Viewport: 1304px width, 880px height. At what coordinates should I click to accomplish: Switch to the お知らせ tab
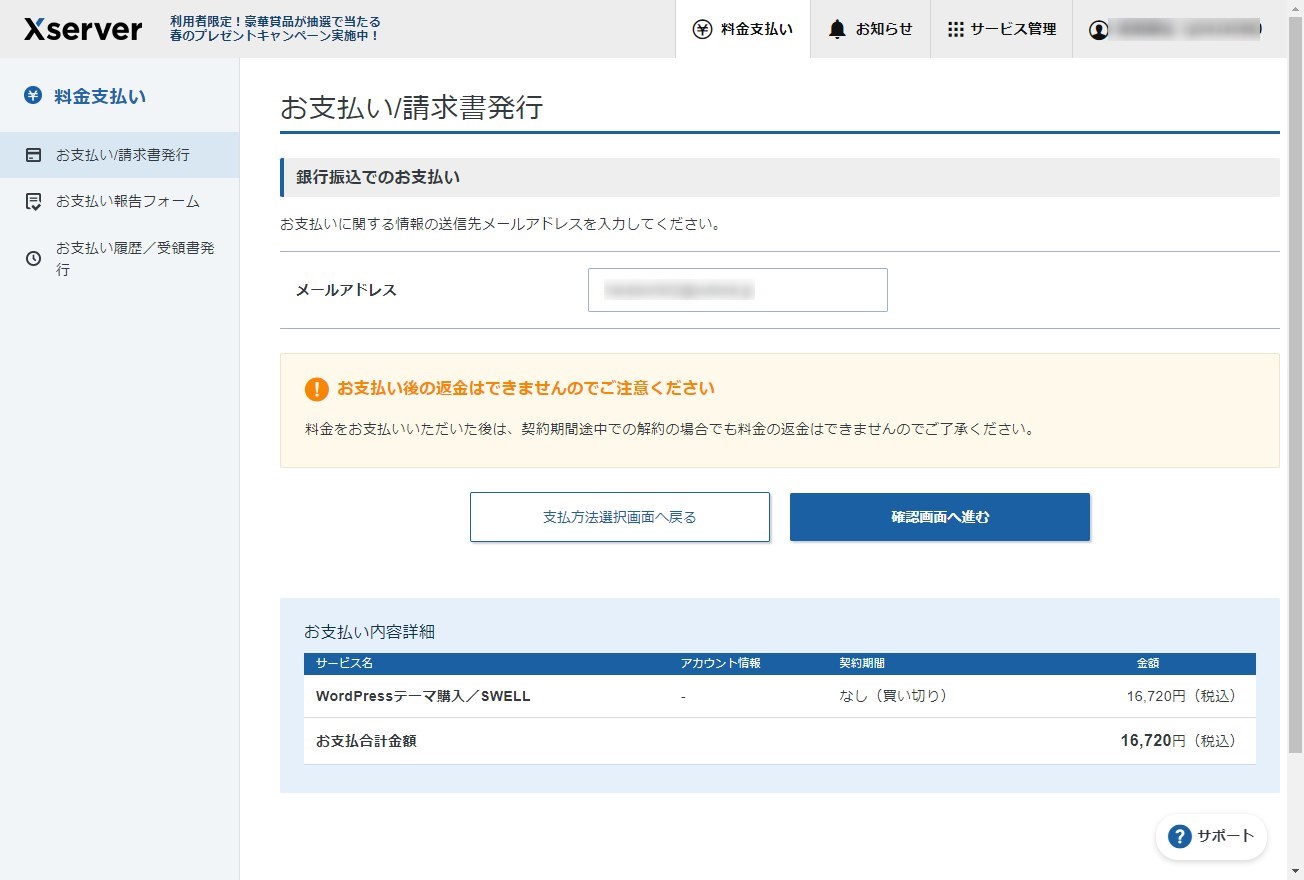[869, 29]
